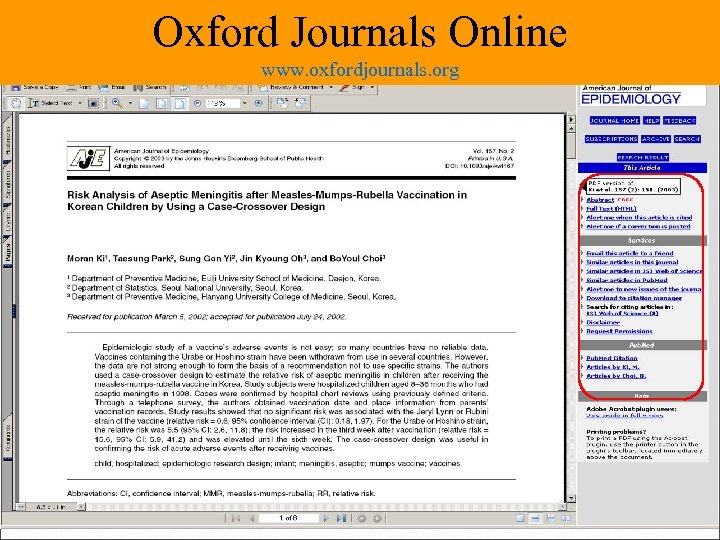The image size is (720, 540).
Task: Select Continuous-Facing layout icon
Action: (x=551, y=518)
